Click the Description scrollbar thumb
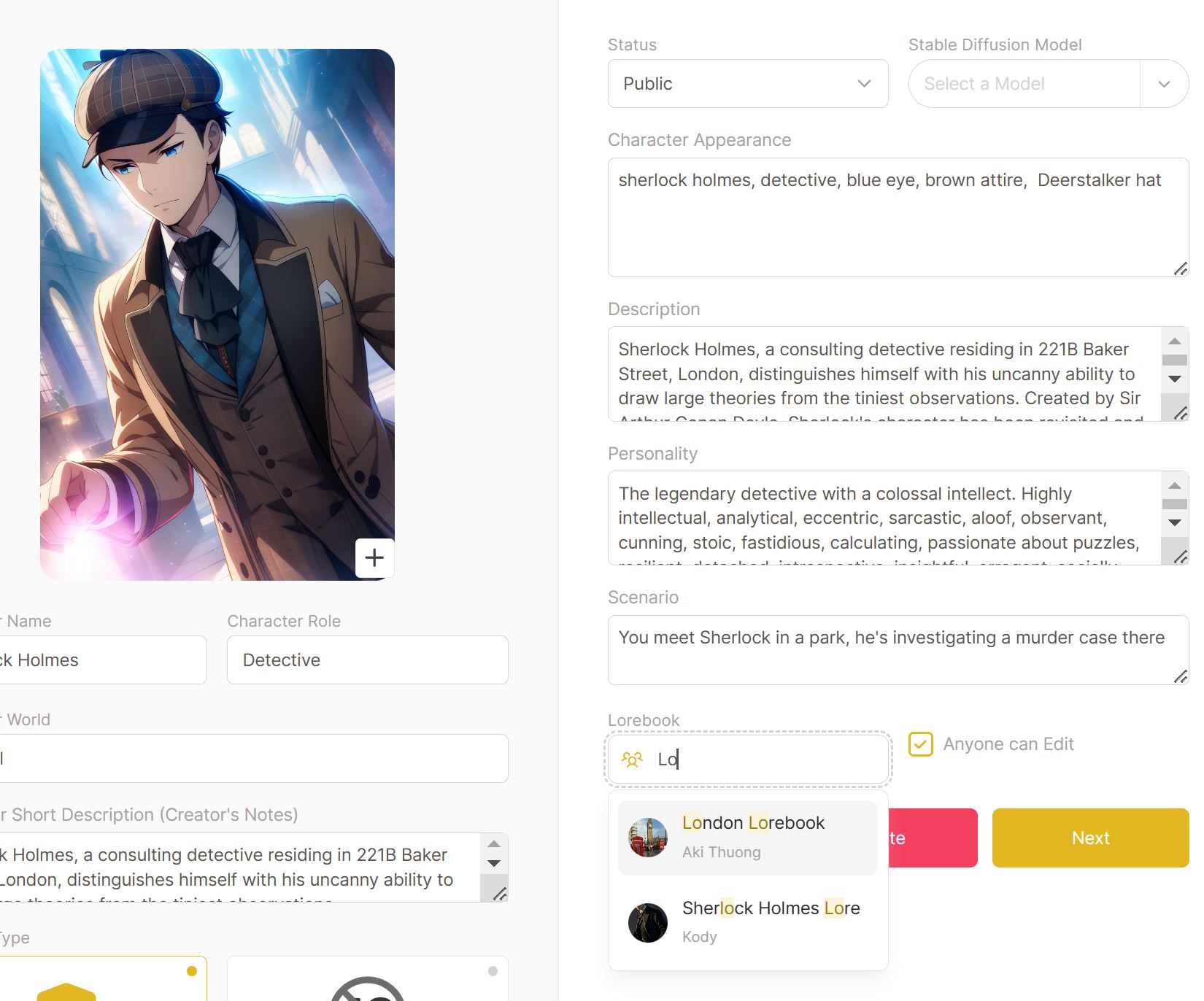Viewport: 1204px width, 1001px height. pos(1175,360)
